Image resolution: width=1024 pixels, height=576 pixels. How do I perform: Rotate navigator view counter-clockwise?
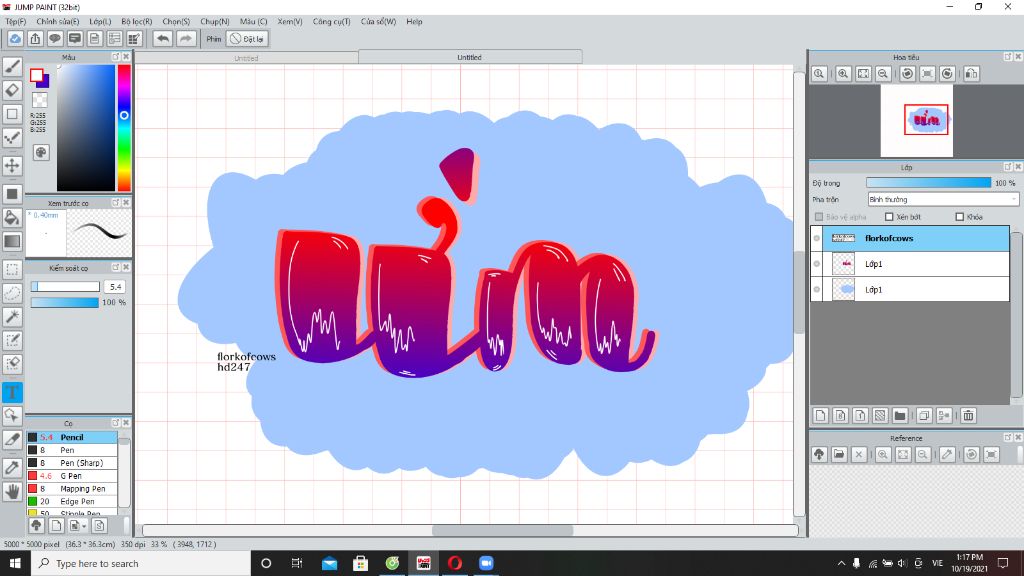point(907,74)
